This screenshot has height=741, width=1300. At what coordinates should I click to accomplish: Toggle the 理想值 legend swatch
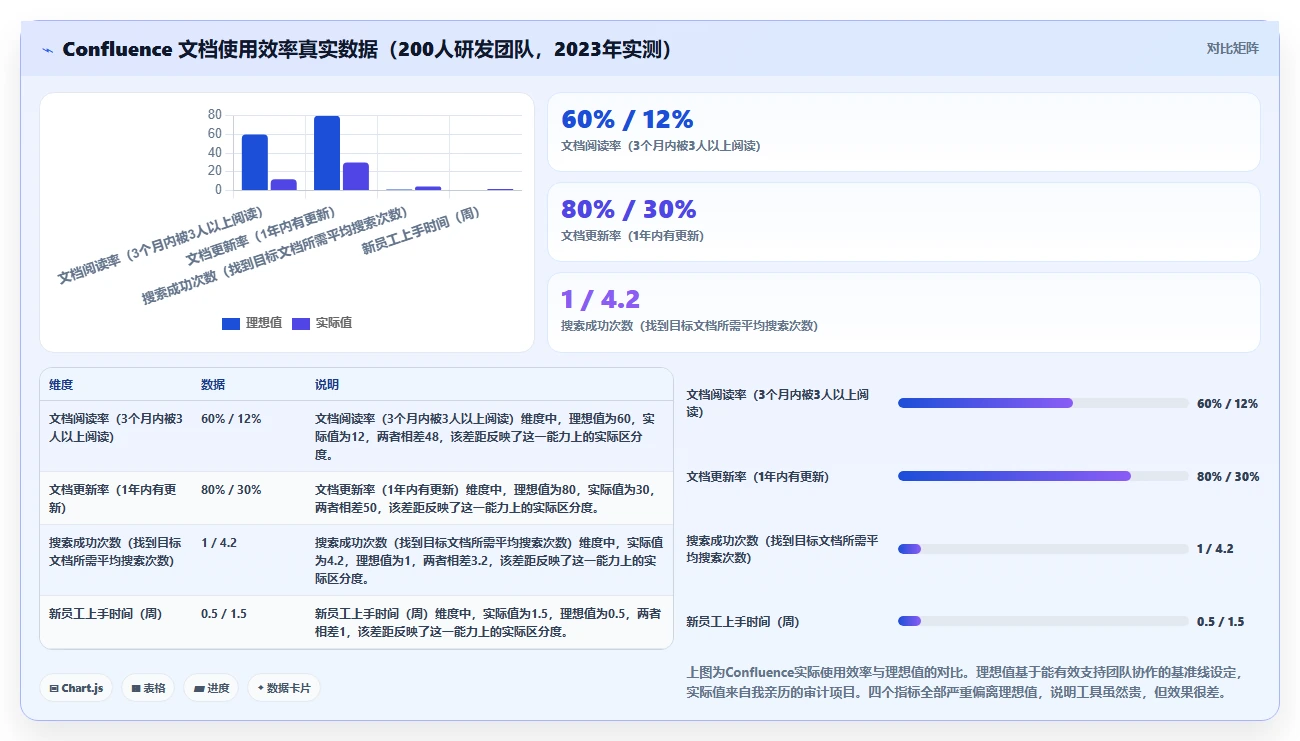(231, 323)
